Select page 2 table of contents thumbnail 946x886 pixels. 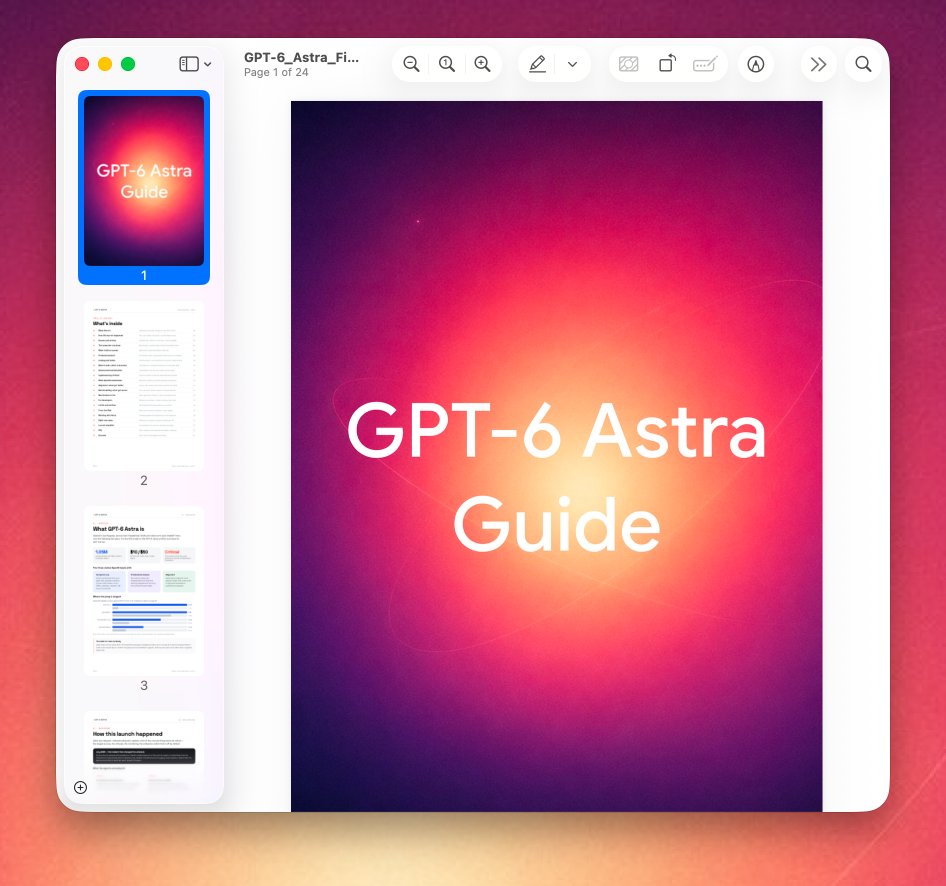[144, 386]
